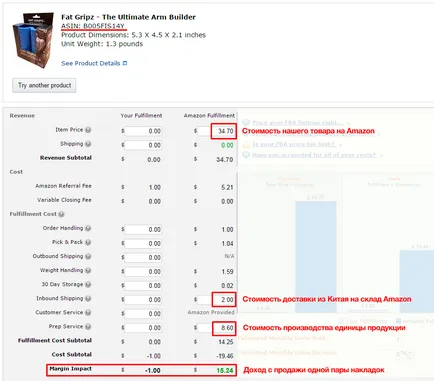Open the See Product Details link
Image resolution: width=434 pixels, height=381 pixels.
91,63
